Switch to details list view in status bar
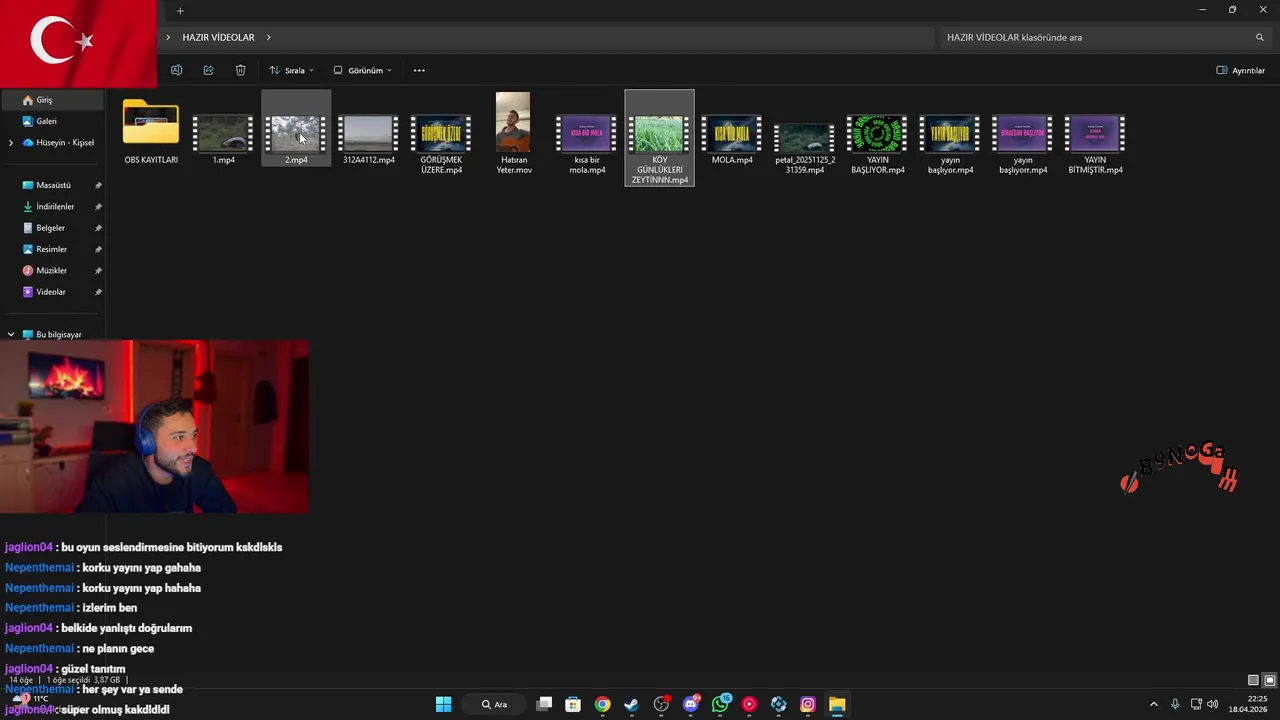Viewport: 1280px width, 720px height. 1253,680
